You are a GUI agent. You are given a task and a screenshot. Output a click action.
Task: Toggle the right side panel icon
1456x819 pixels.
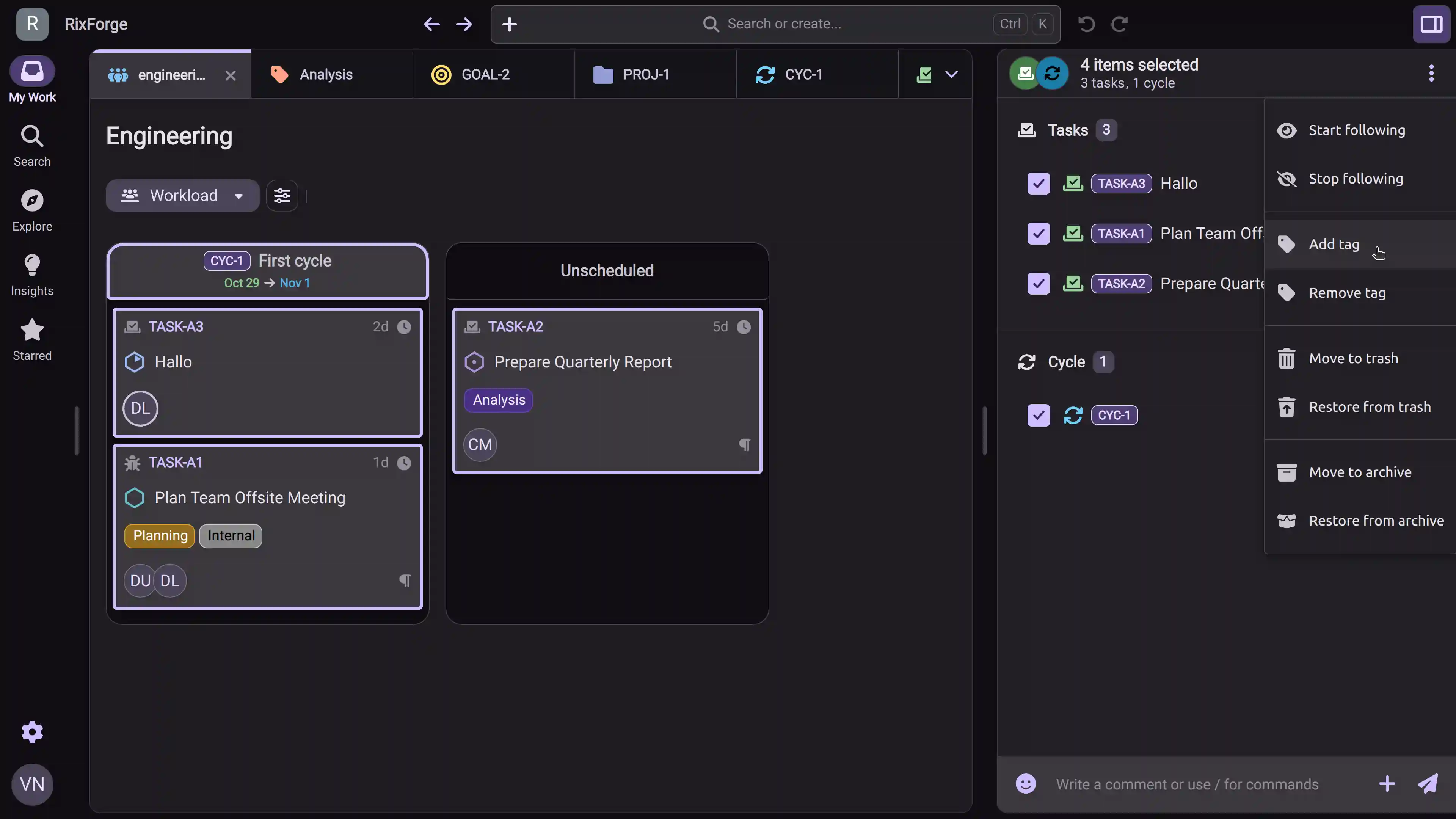(x=1431, y=24)
